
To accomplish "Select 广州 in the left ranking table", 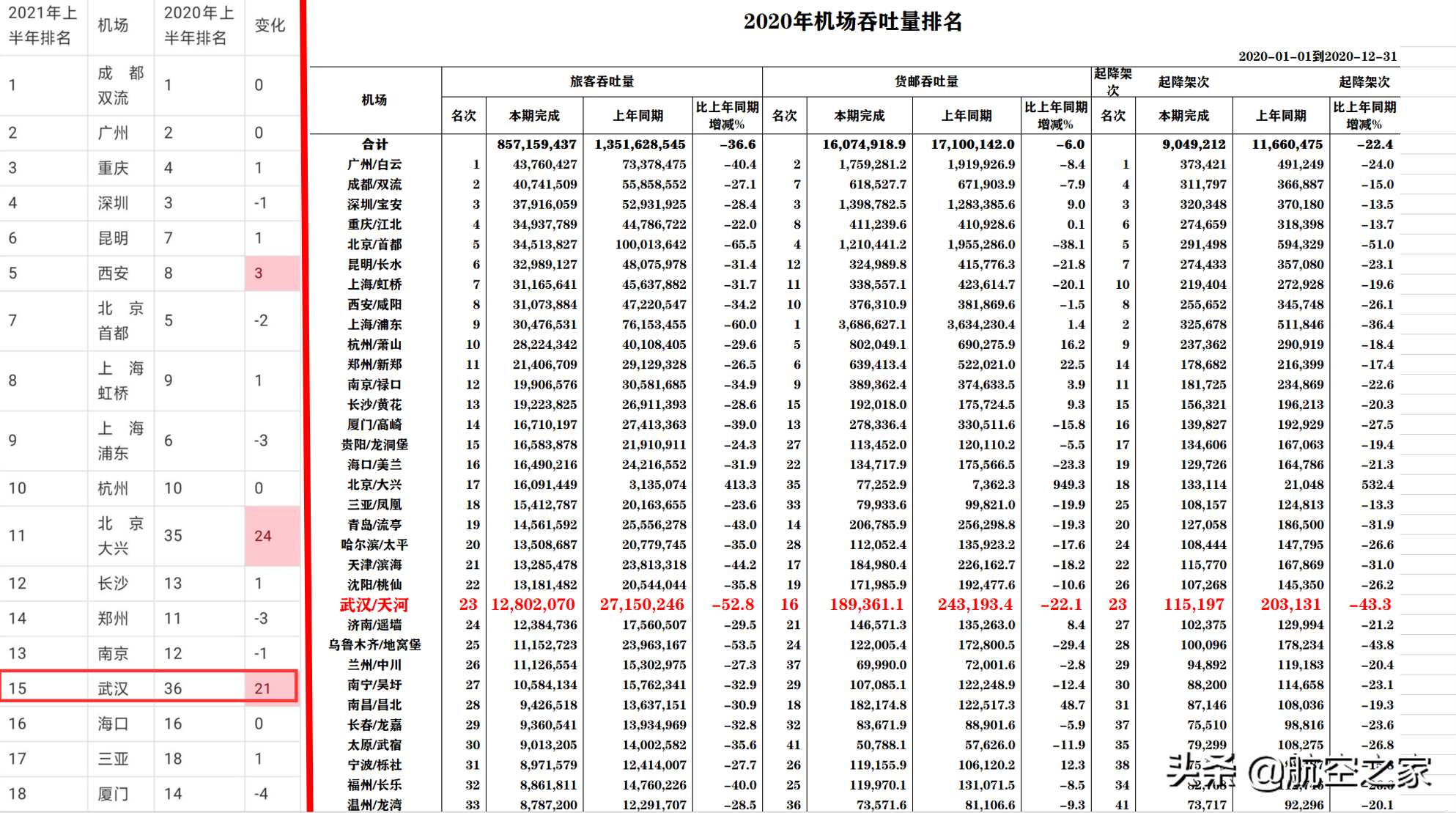I will point(114,133).
